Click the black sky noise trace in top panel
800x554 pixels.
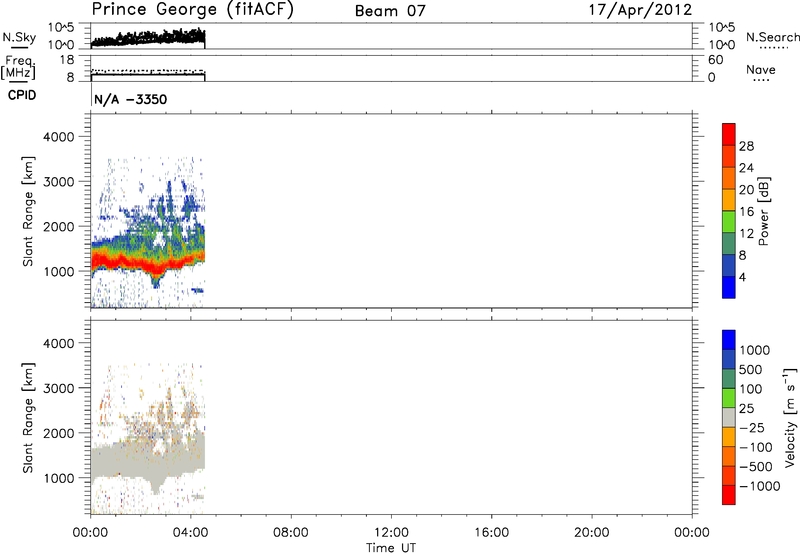(x=148, y=39)
